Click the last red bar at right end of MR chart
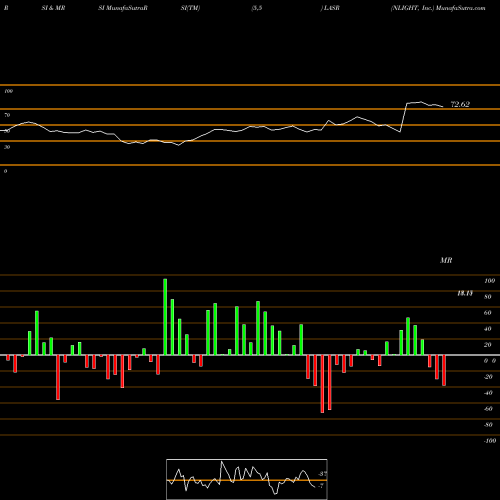This screenshot has height=500, width=500. tap(444, 370)
